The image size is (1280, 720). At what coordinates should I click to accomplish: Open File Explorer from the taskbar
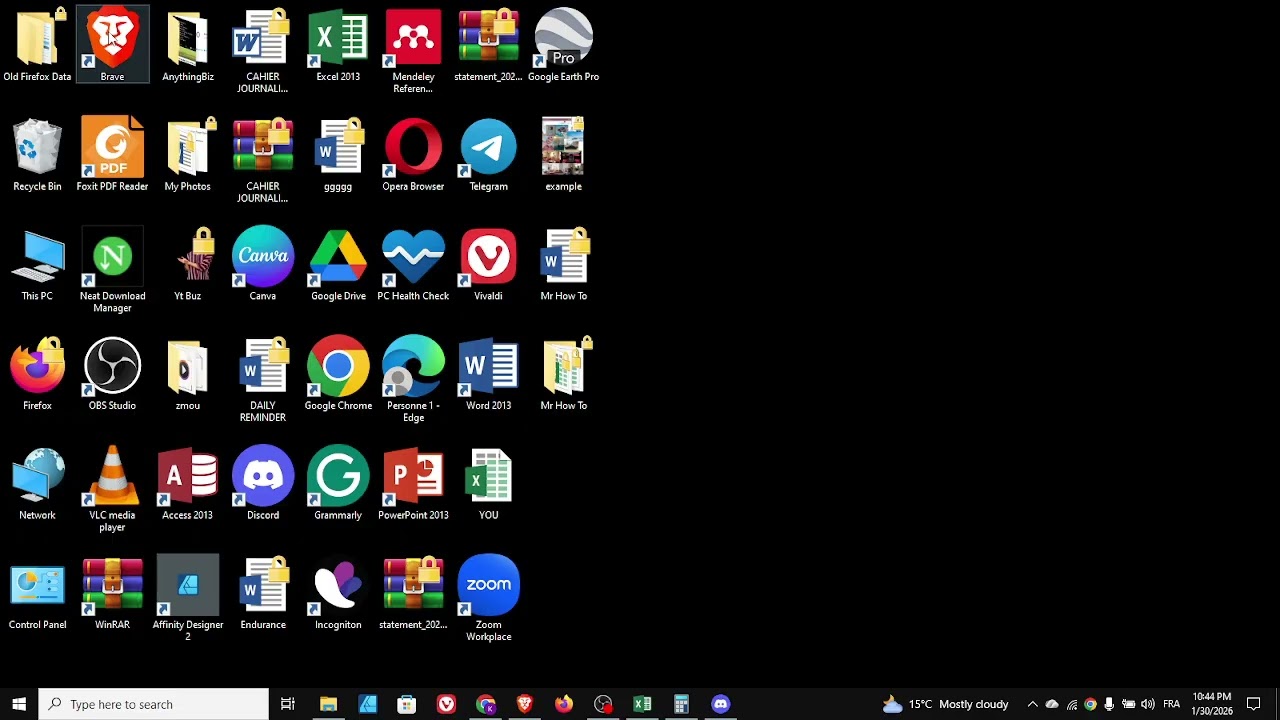coord(328,704)
